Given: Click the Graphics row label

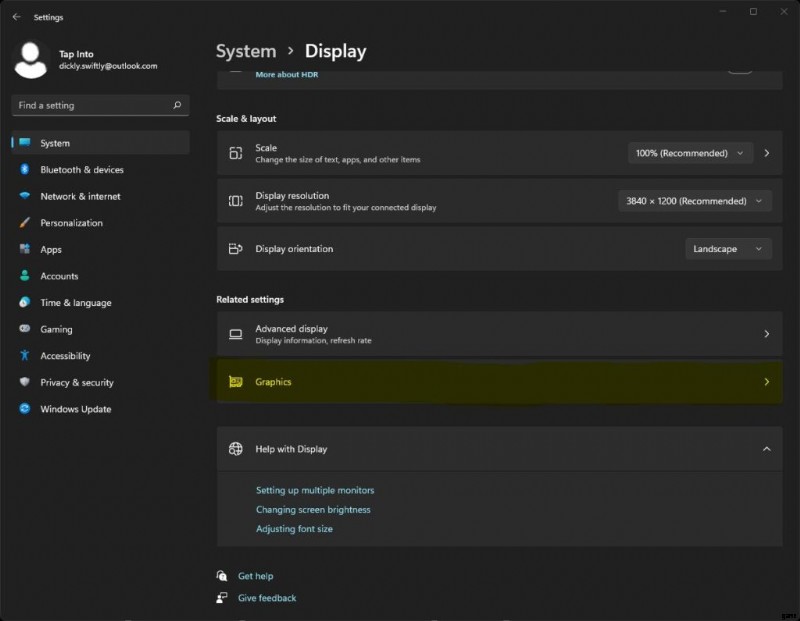Looking at the screenshot, I should (x=273, y=382).
